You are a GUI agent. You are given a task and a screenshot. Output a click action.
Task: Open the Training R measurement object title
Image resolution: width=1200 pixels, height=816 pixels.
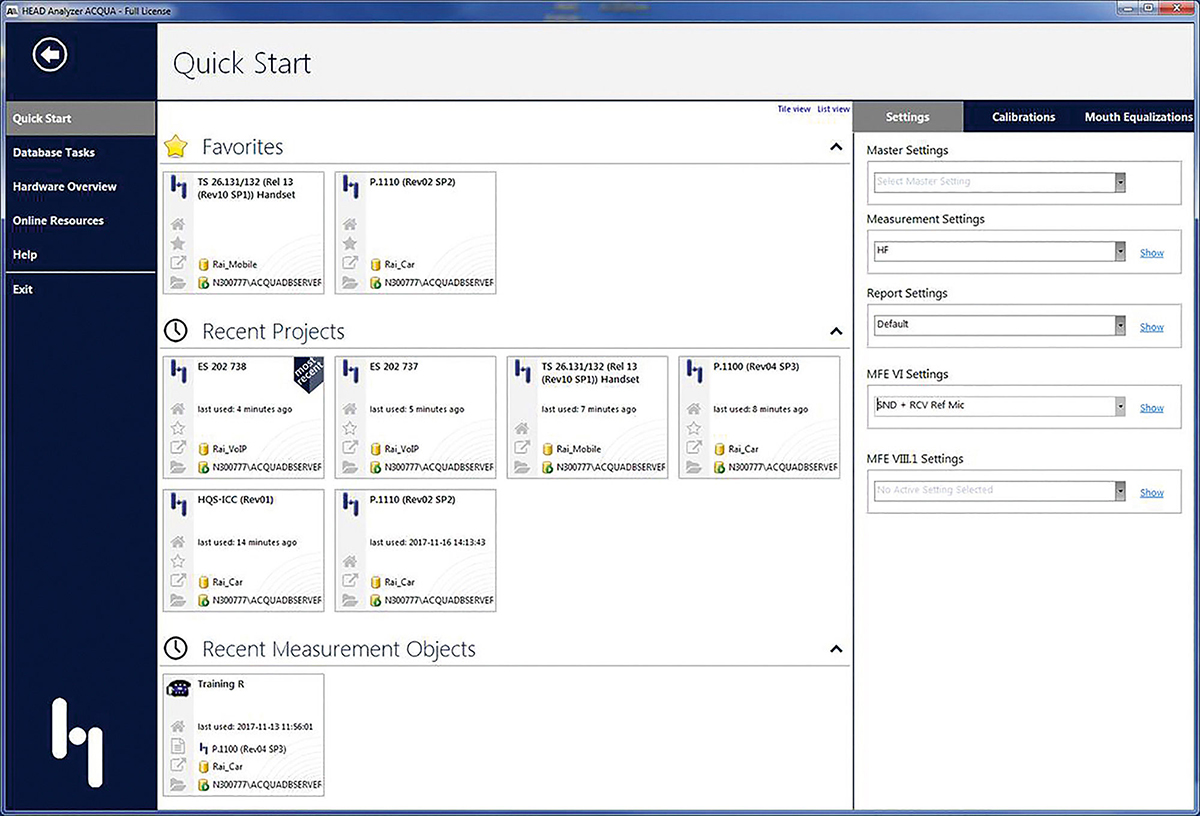point(221,684)
